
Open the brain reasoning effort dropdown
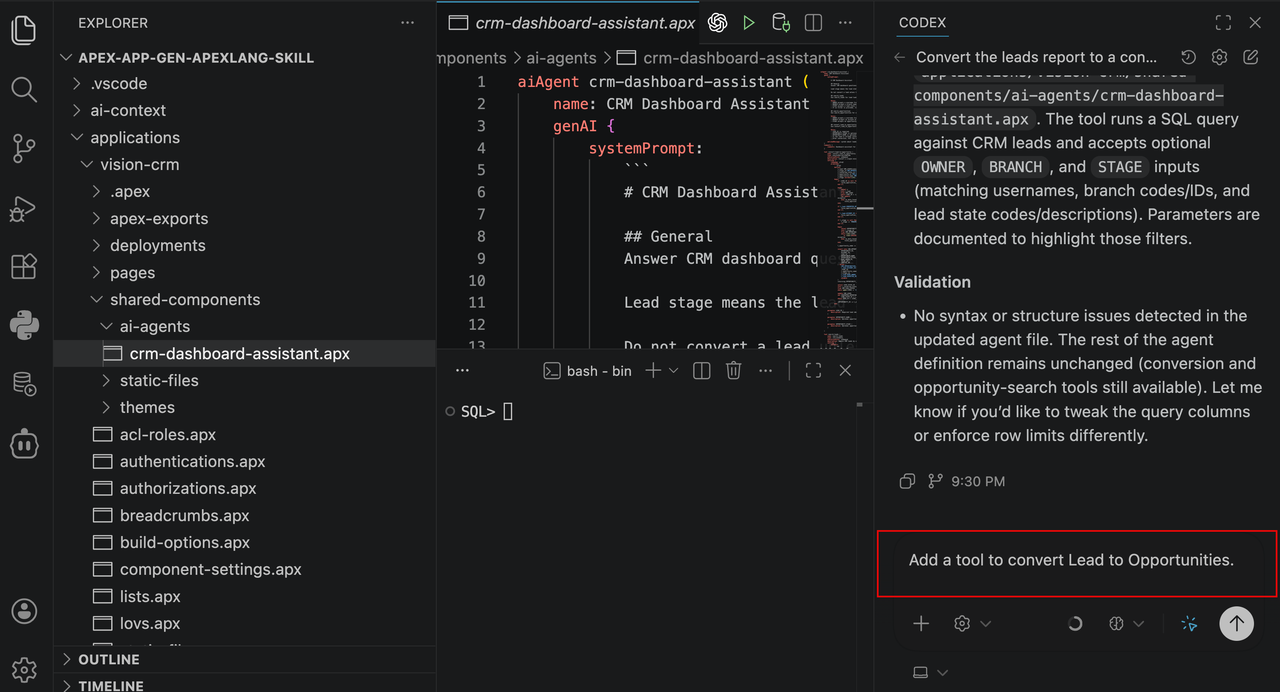[1126, 623]
